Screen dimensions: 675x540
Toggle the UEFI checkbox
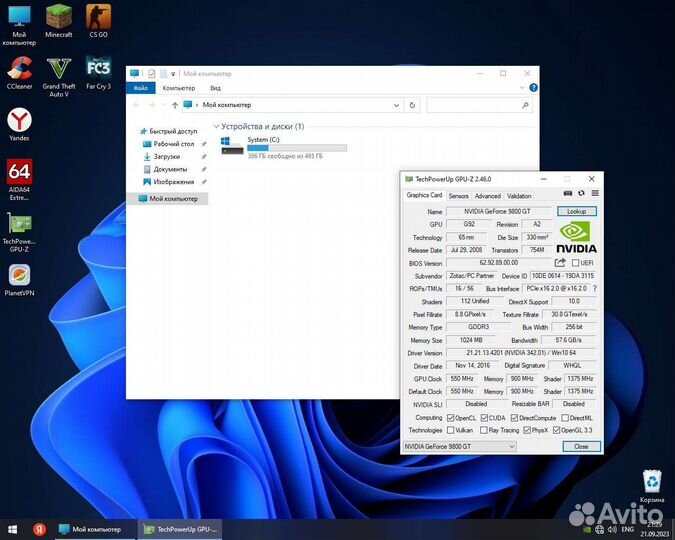coord(576,263)
